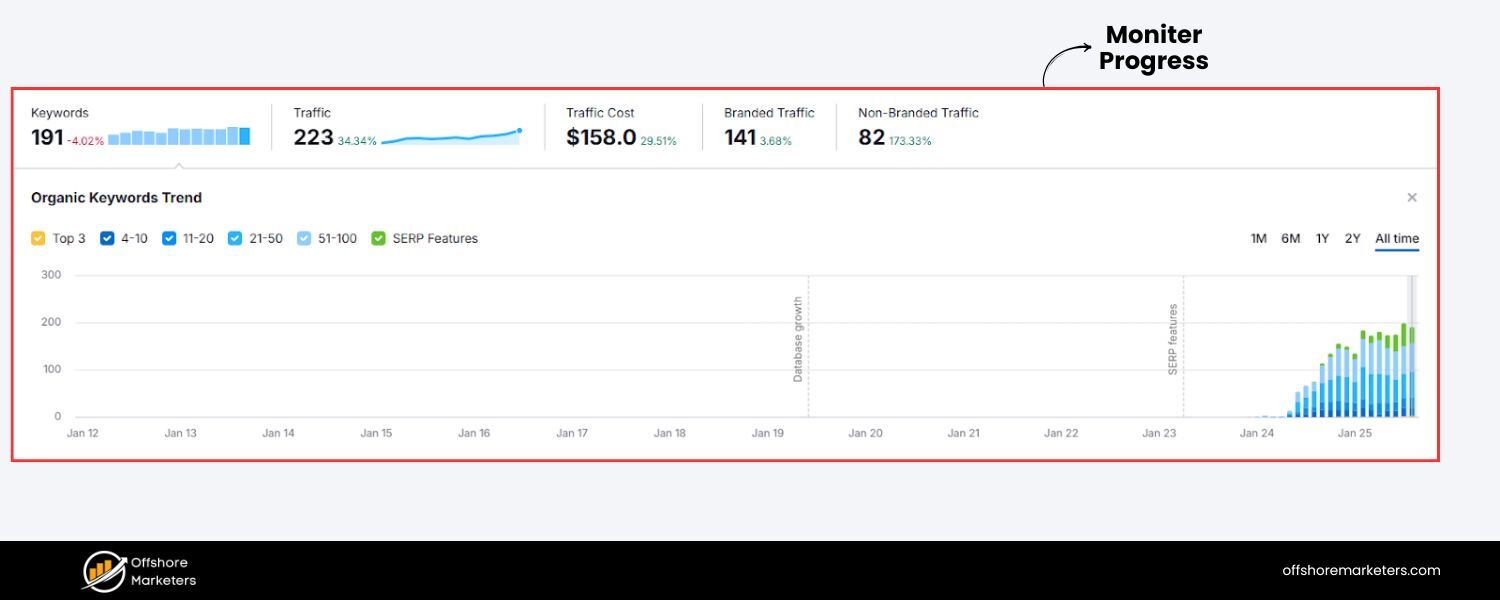The image size is (1500, 600).
Task: Click the Traffic sparkline chart
Action: [451, 138]
